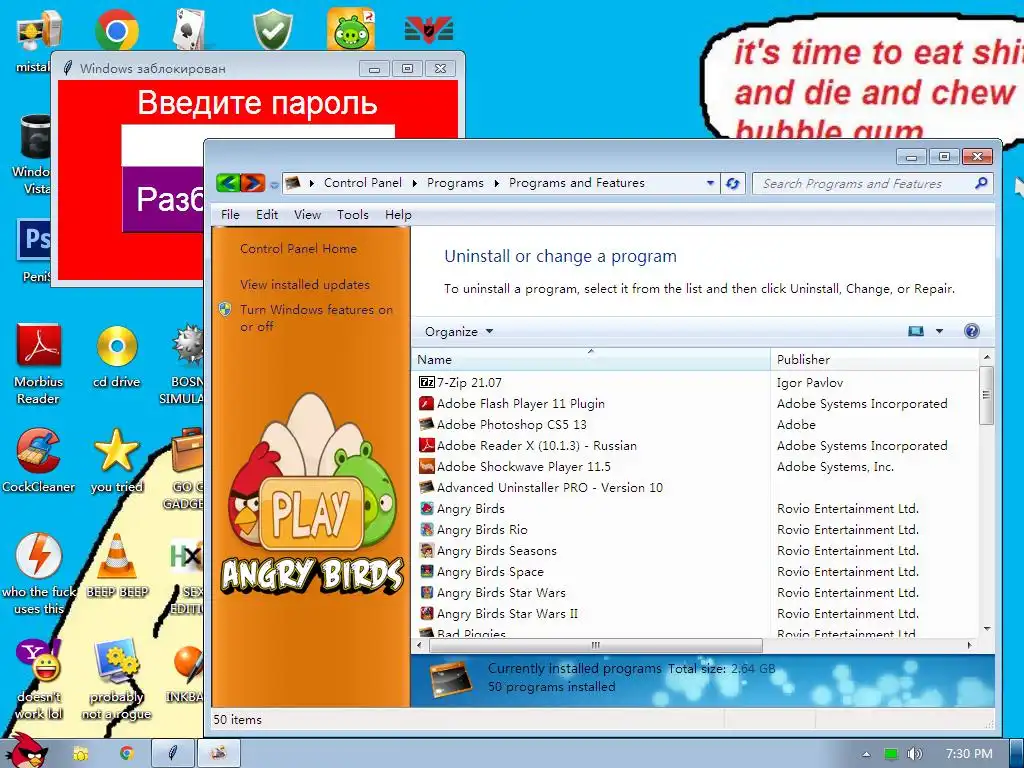The width and height of the screenshot is (1024, 768).
Task: Expand the address bar history dropdown
Action: coord(711,184)
